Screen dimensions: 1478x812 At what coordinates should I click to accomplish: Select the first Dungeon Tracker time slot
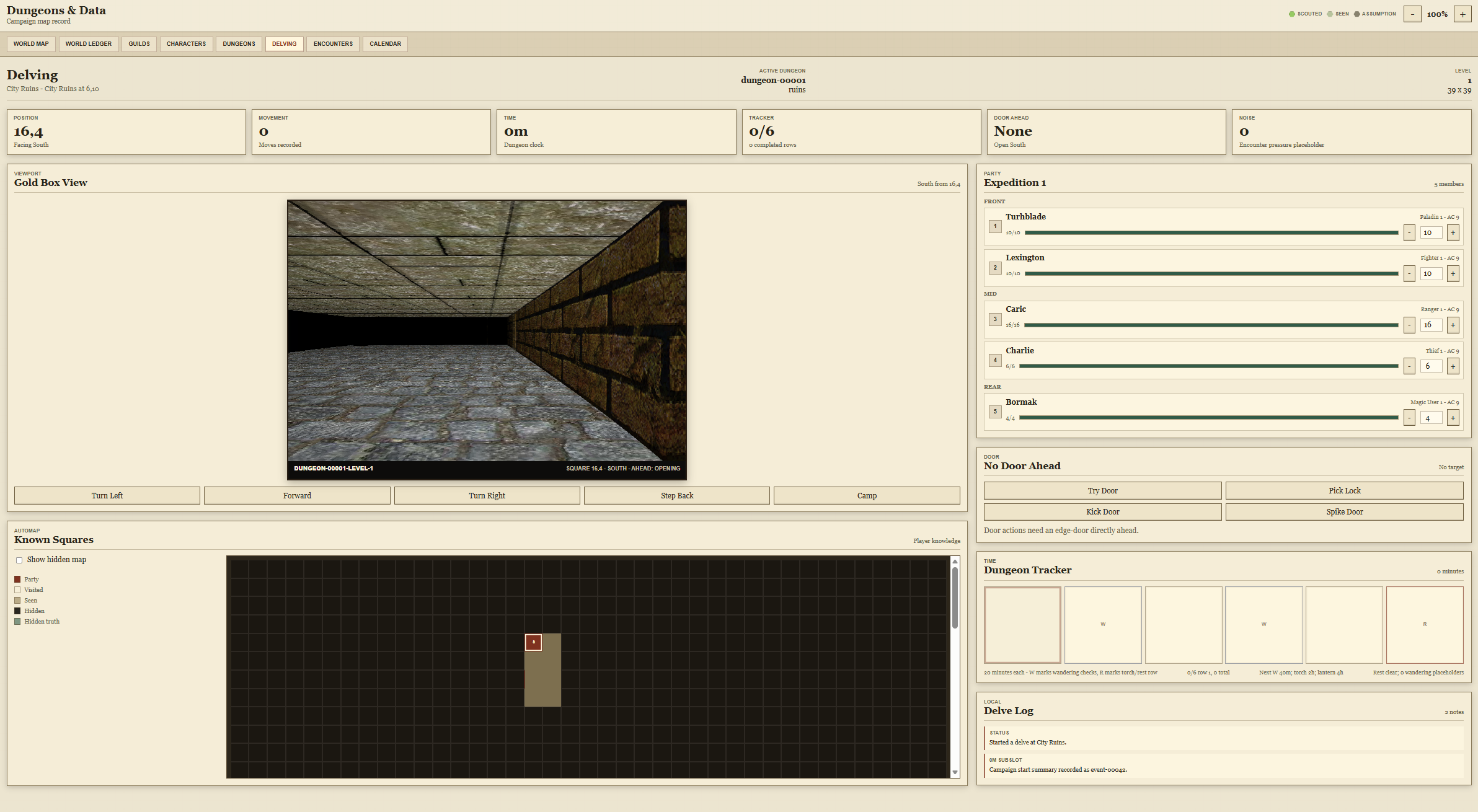[x=1022, y=625]
